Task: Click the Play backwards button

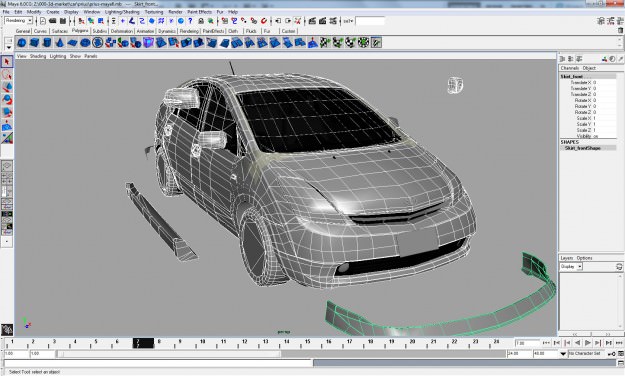Action: click(577, 343)
